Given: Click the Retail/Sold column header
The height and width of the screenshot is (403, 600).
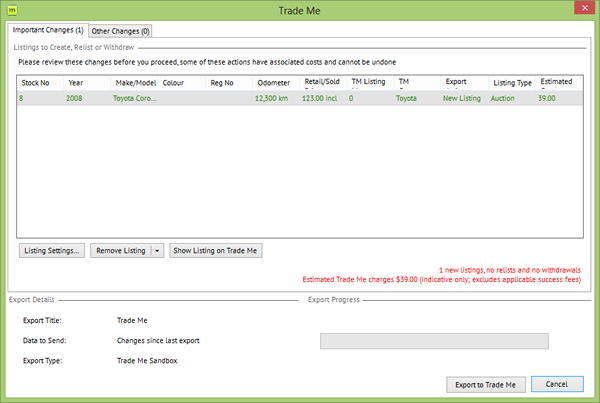Looking at the screenshot, I should [x=323, y=83].
